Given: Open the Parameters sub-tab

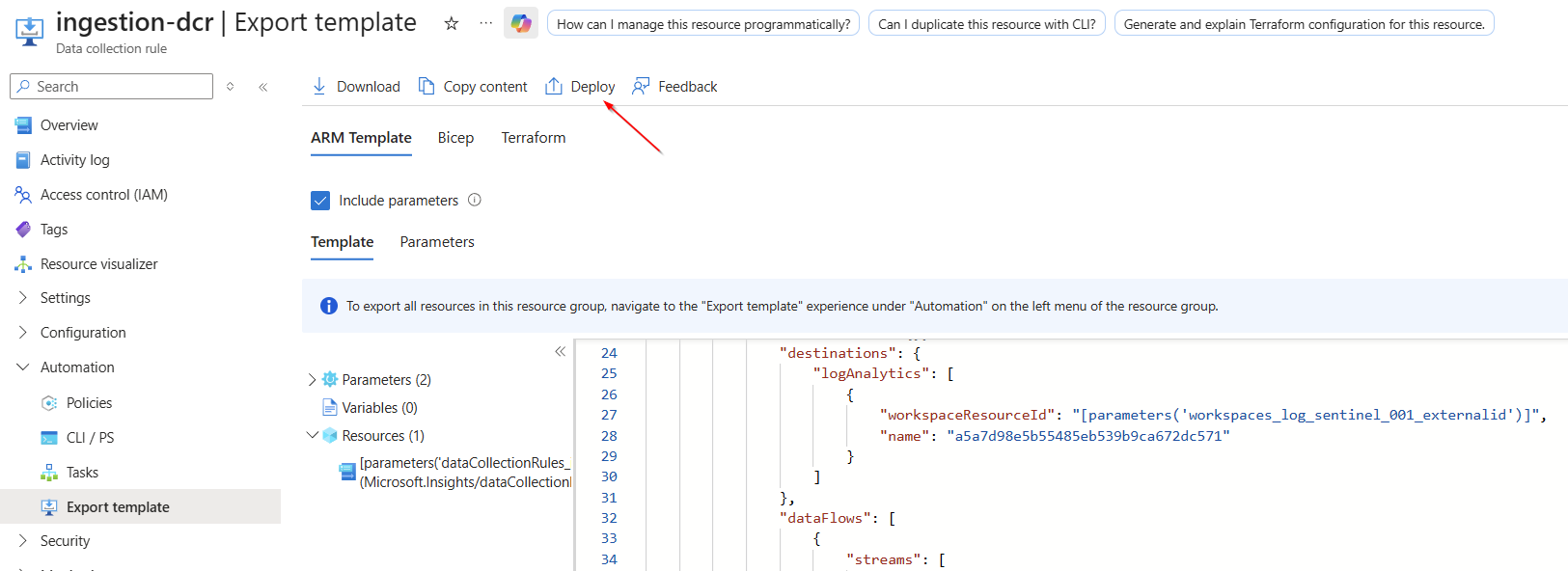Looking at the screenshot, I should tap(437, 242).
